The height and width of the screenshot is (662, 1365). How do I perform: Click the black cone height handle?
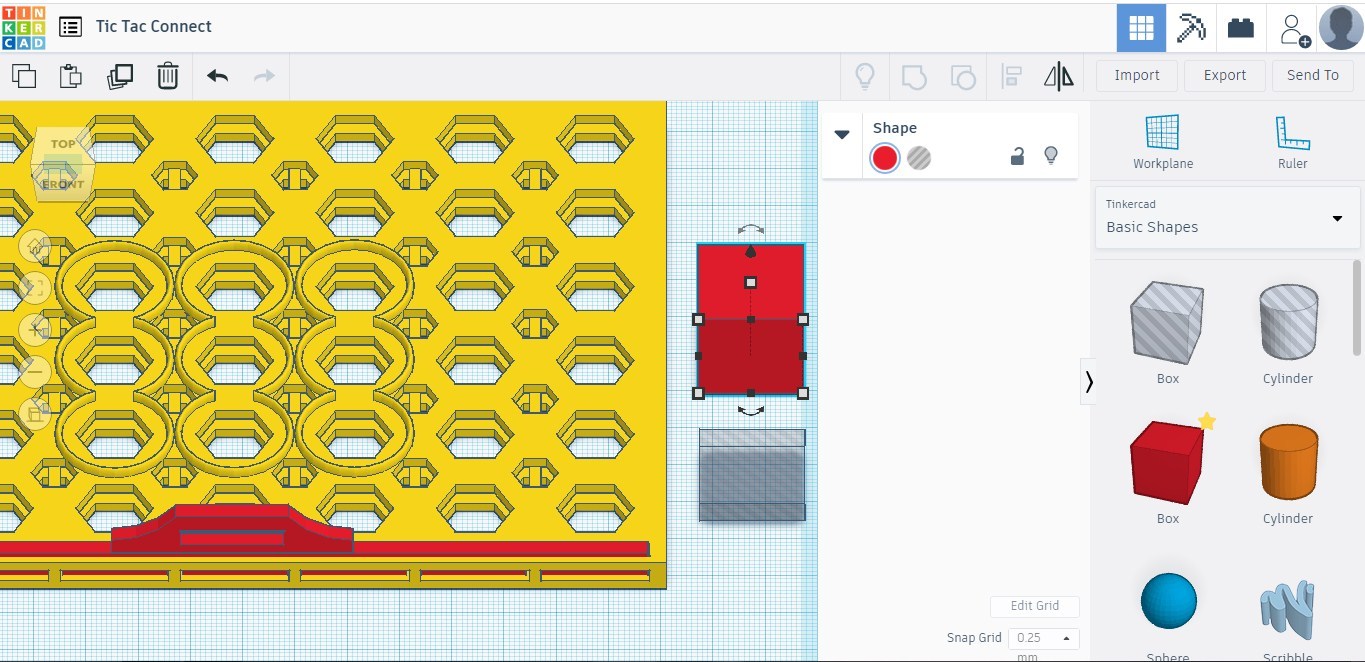pos(751,252)
